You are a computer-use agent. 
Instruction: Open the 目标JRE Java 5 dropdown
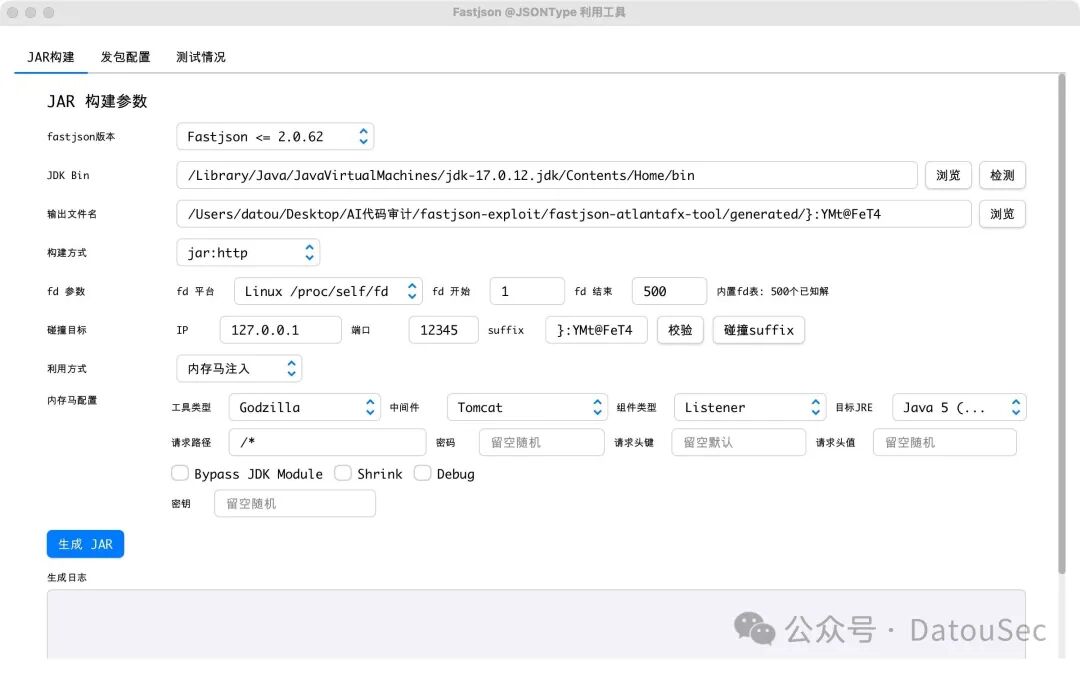click(959, 407)
